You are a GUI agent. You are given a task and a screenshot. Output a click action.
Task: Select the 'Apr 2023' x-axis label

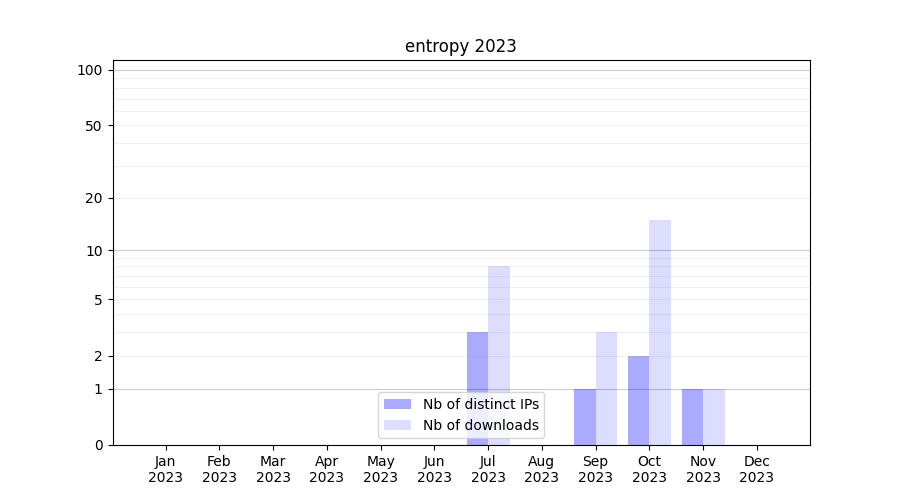326,469
